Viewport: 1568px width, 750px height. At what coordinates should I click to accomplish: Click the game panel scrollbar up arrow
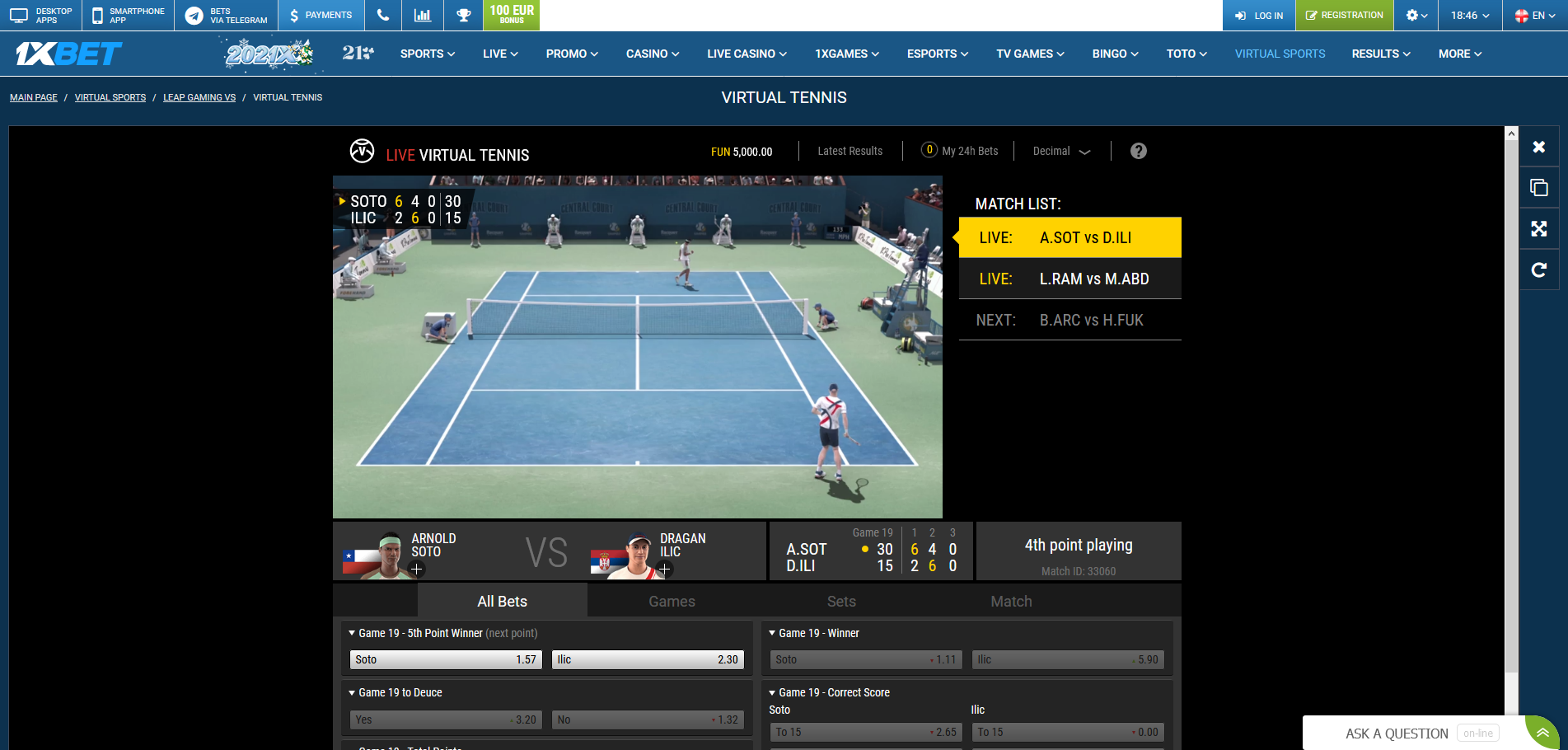(1511, 134)
